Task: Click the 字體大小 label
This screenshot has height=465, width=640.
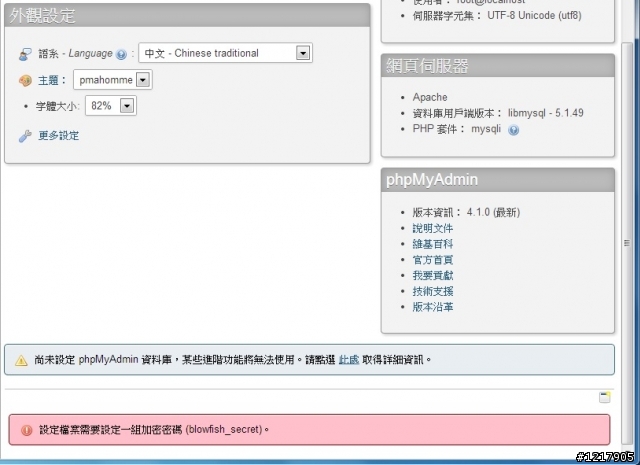Action: [x=57, y=107]
